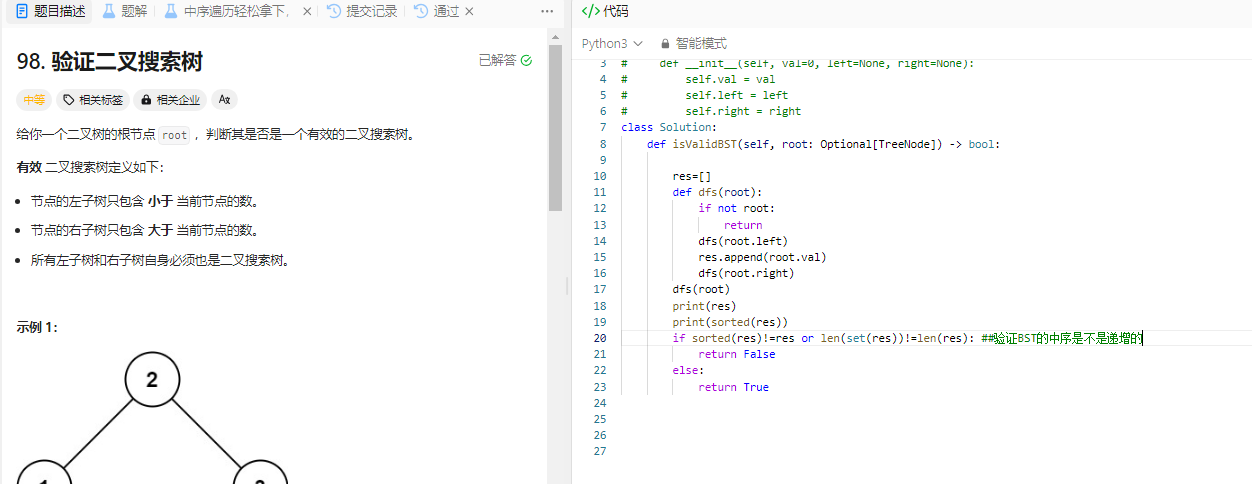1252x484 pixels.
Task: Click line number 7 in editor
Action: pos(602,127)
